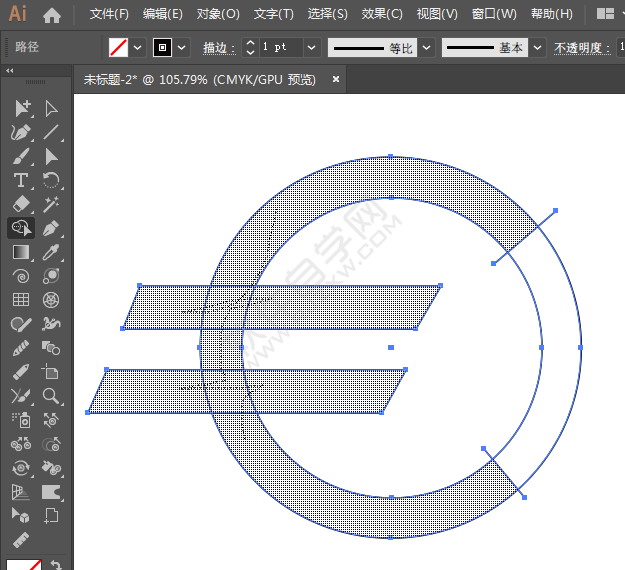Activate the Shape Builder tool
This screenshot has height=570, width=625.
point(20,228)
